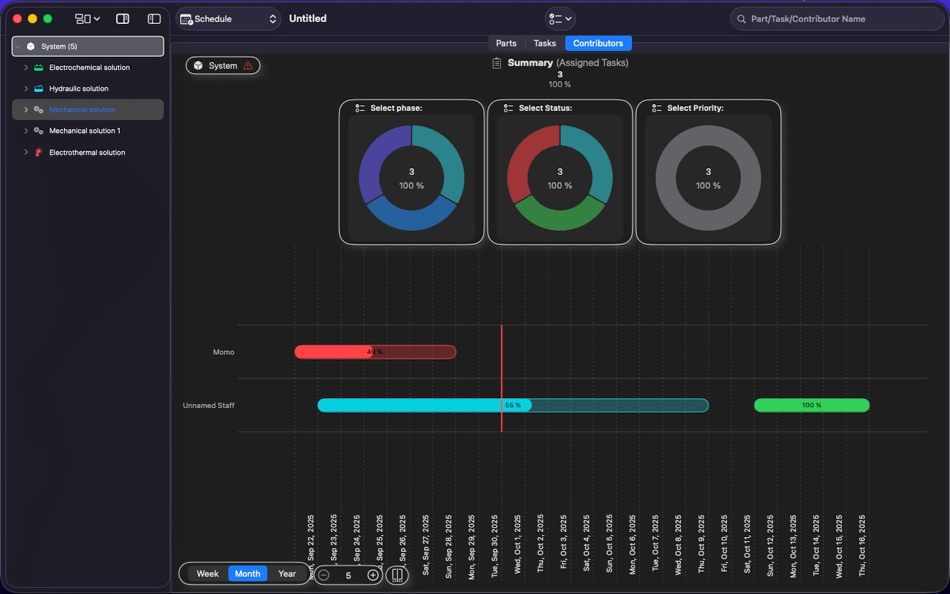Switch to the Parts tab
The image size is (950, 594).
click(505, 43)
